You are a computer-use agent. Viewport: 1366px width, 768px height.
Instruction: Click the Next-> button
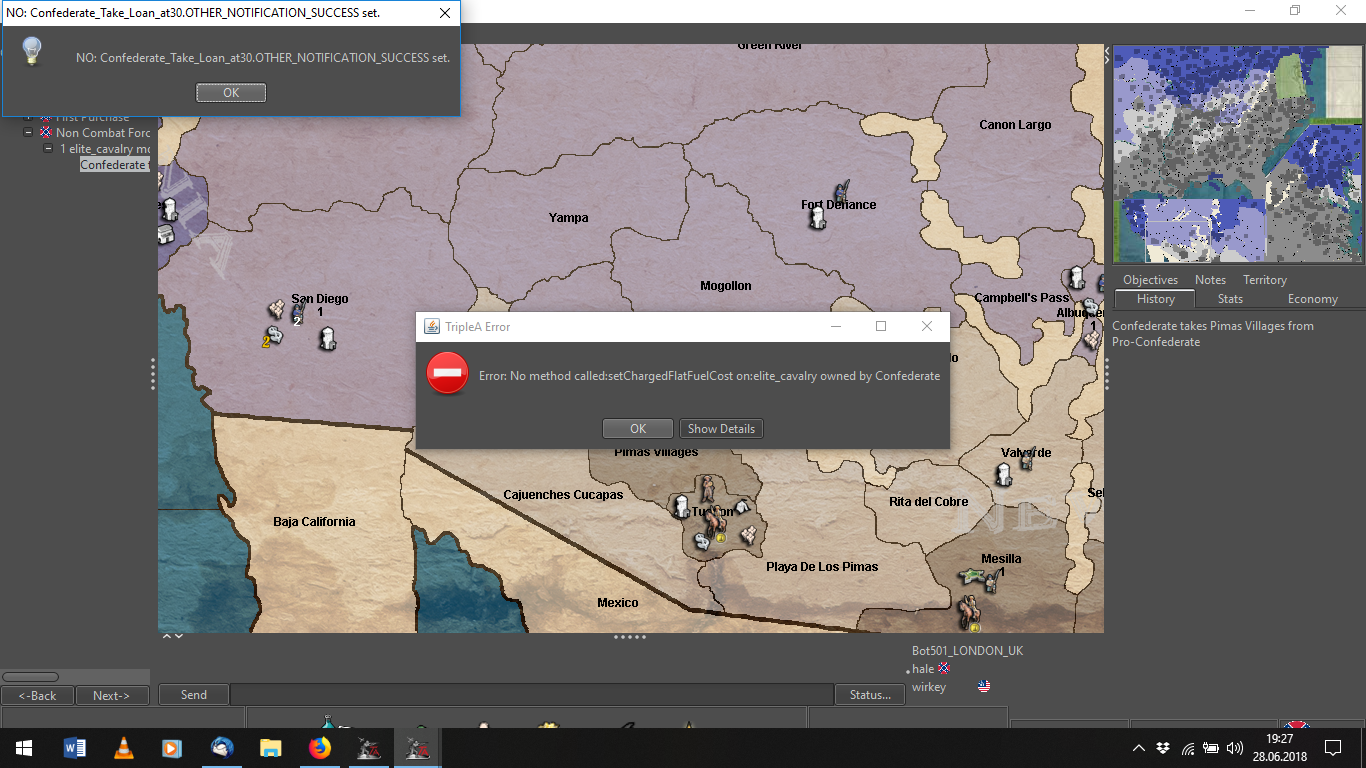point(112,695)
